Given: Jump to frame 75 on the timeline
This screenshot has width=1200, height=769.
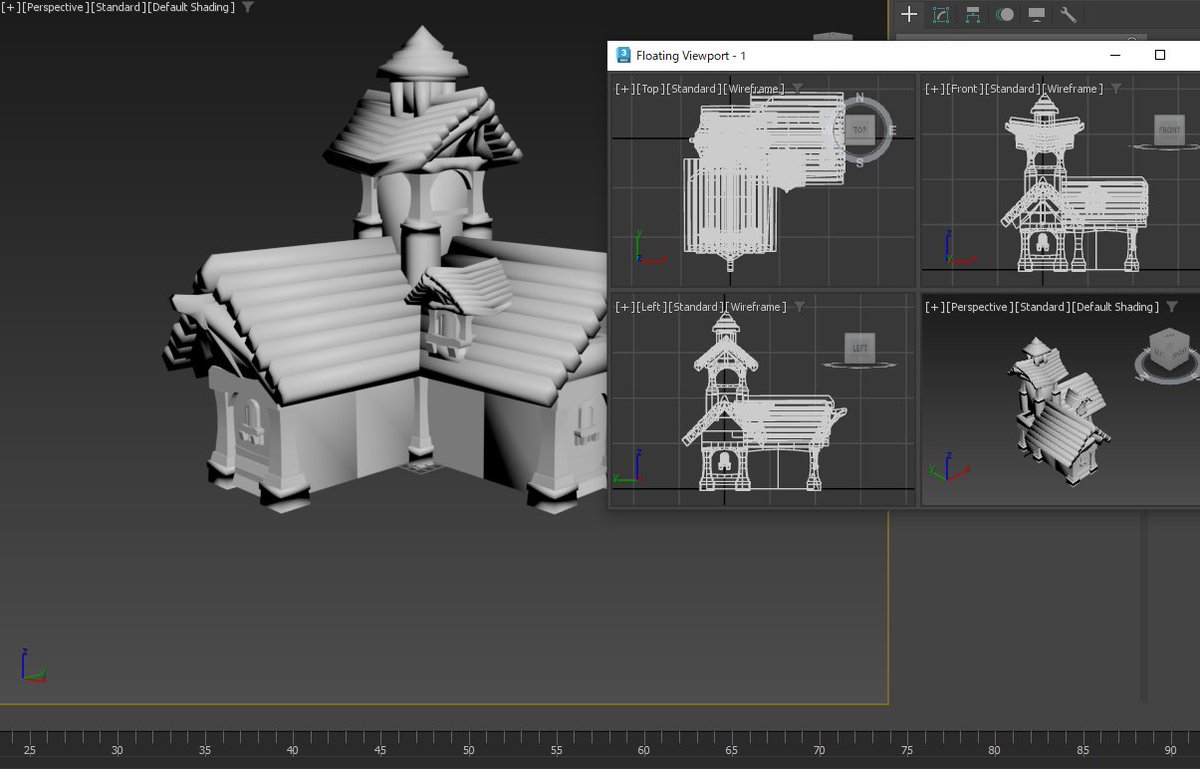Looking at the screenshot, I should tap(907, 750).
